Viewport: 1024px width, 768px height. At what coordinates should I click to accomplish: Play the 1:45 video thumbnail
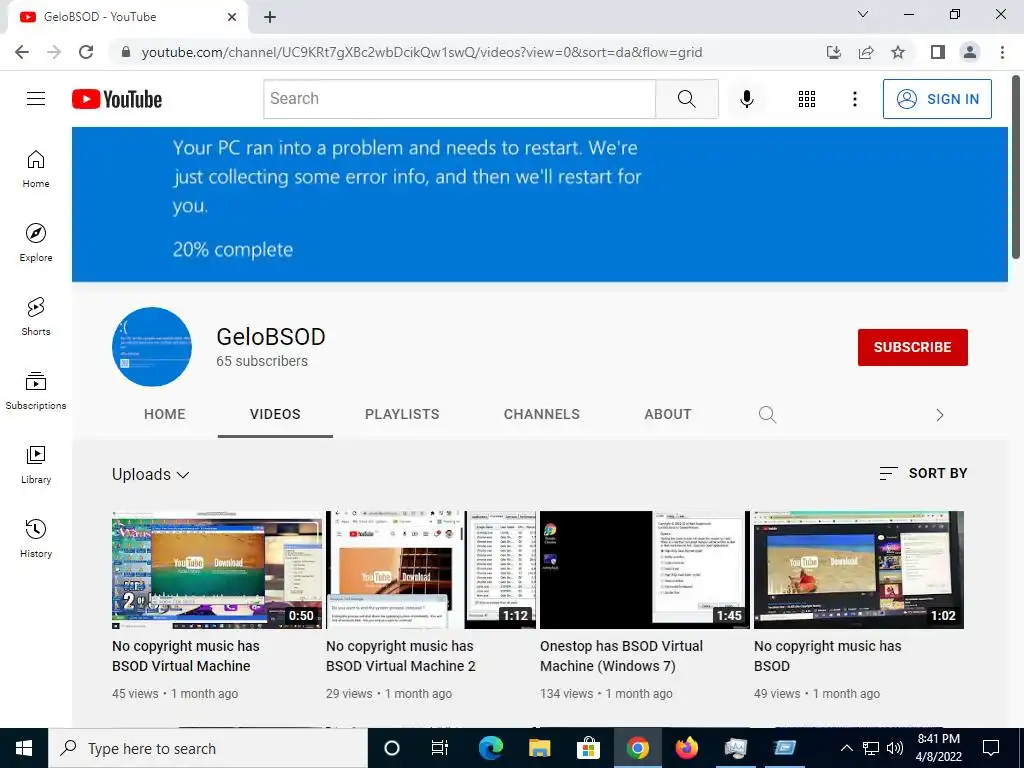(x=645, y=569)
